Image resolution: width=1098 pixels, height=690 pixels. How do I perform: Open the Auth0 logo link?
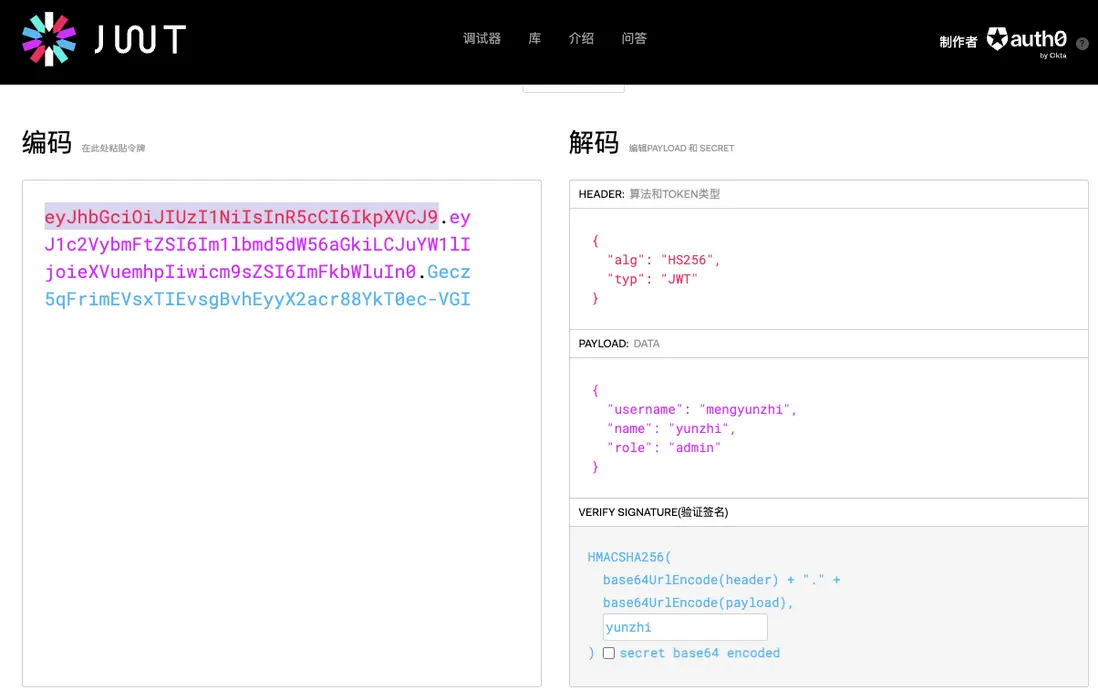click(1027, 40)
